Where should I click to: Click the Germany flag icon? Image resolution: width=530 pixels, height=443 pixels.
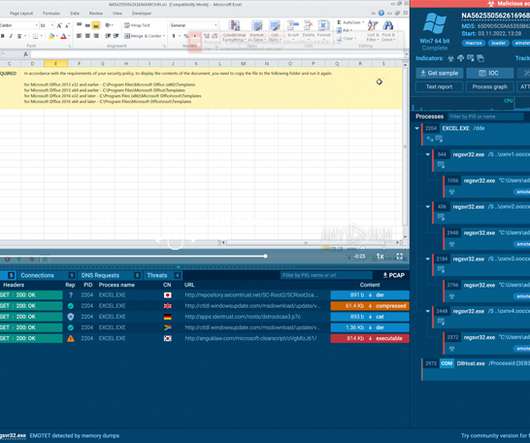pos(168,317)
